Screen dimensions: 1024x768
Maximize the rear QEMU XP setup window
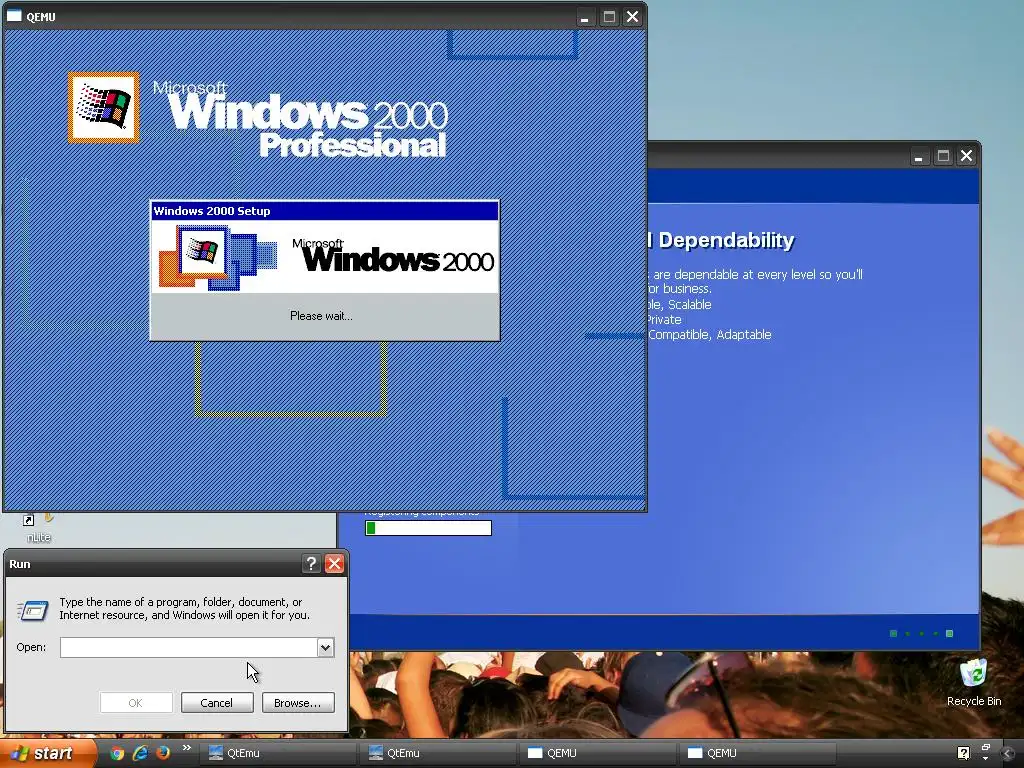[942, 156]
